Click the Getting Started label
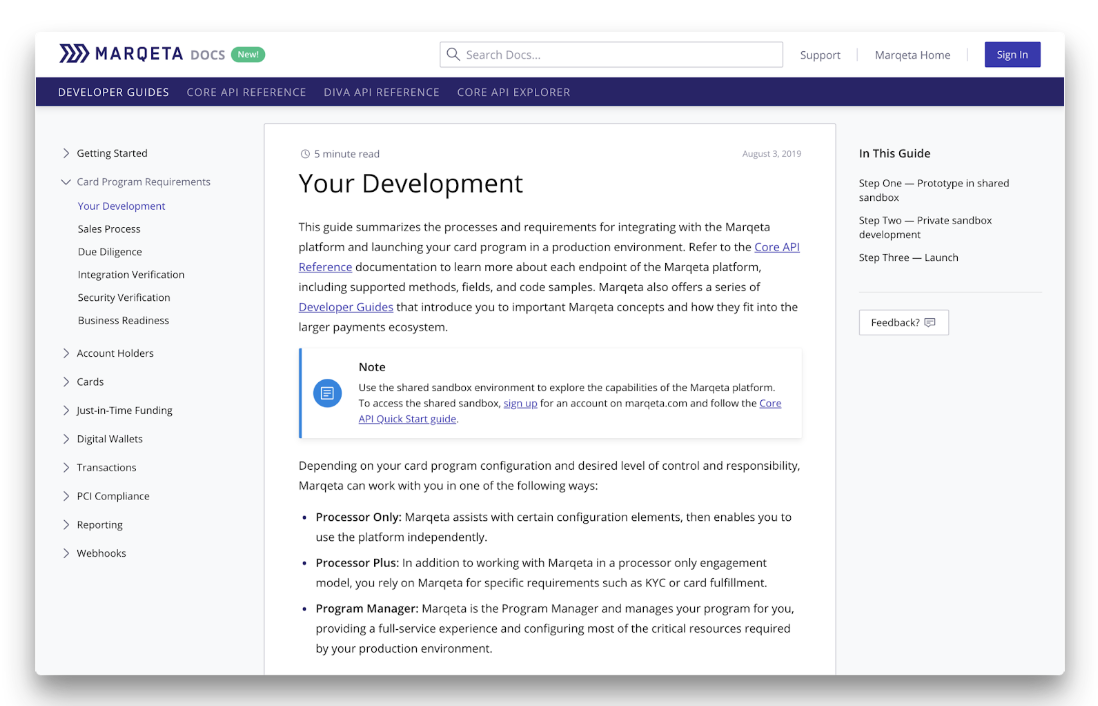Viewport: 1098px width, 706px height. coord(112,153)
